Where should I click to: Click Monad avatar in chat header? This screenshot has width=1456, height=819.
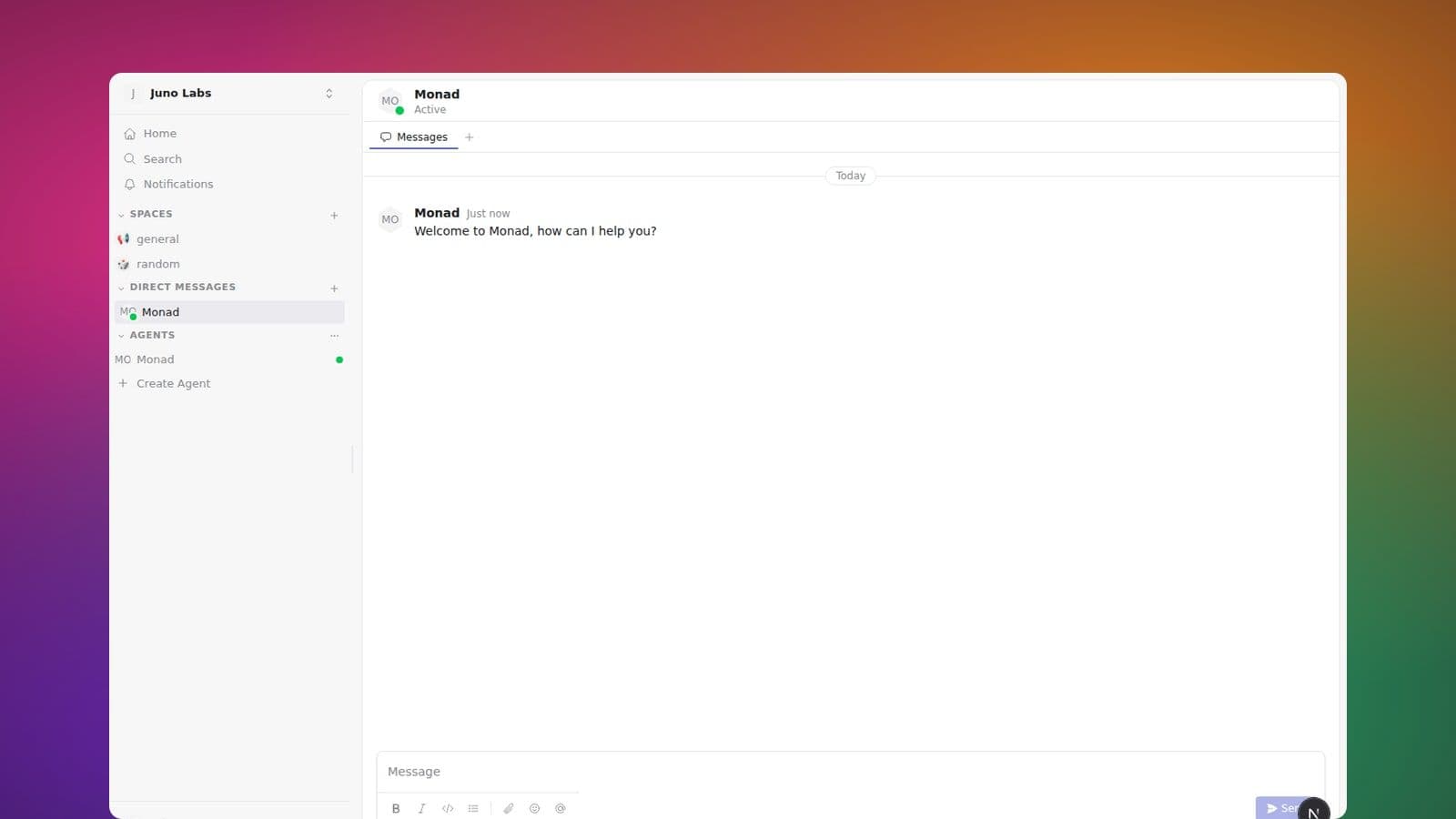[390, 101]
